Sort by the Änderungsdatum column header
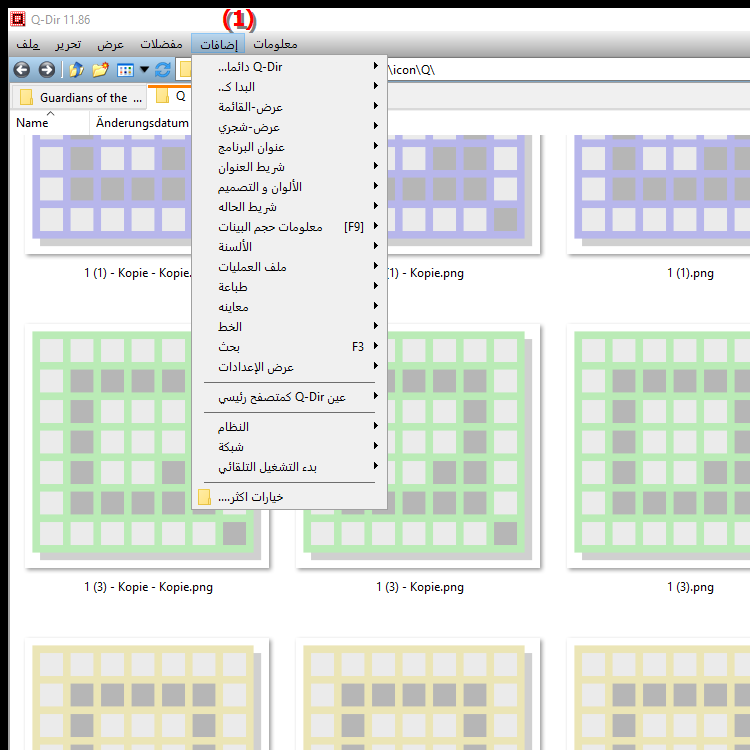Viewport: 750px width, 750px height. pos(135,123)
